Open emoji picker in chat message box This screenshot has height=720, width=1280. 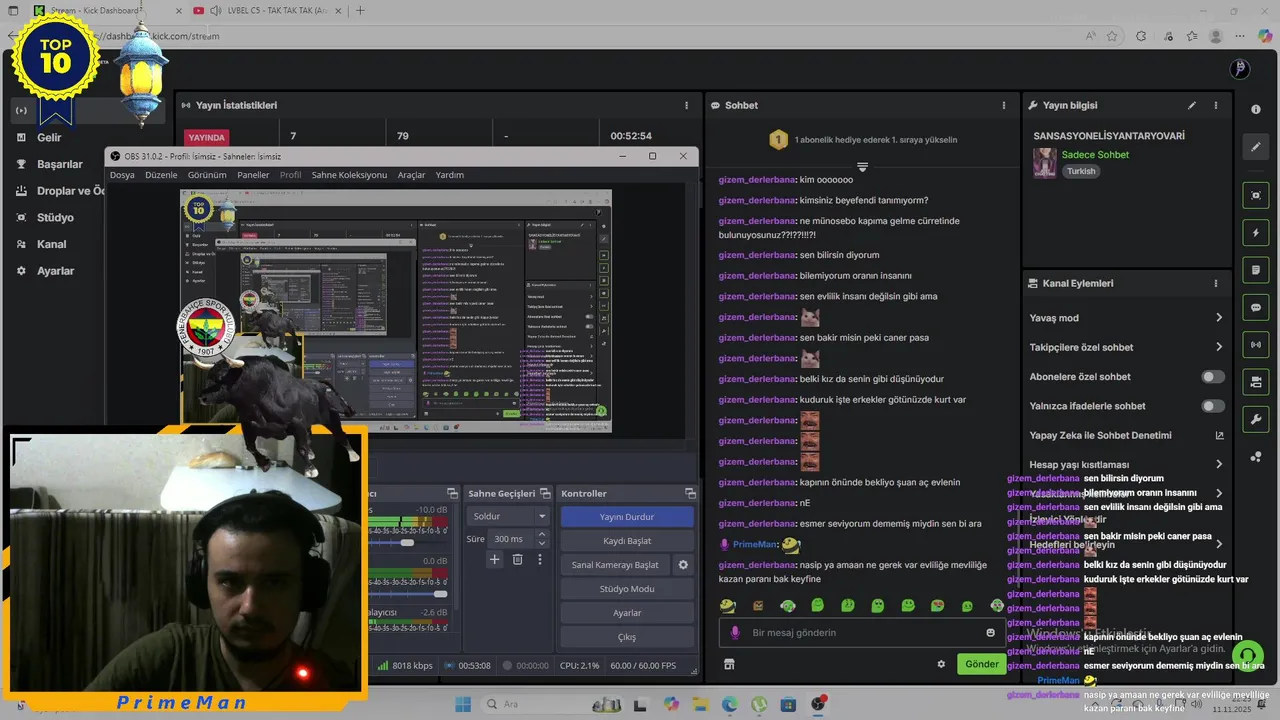pyautogui.click(x=991, y=632)
